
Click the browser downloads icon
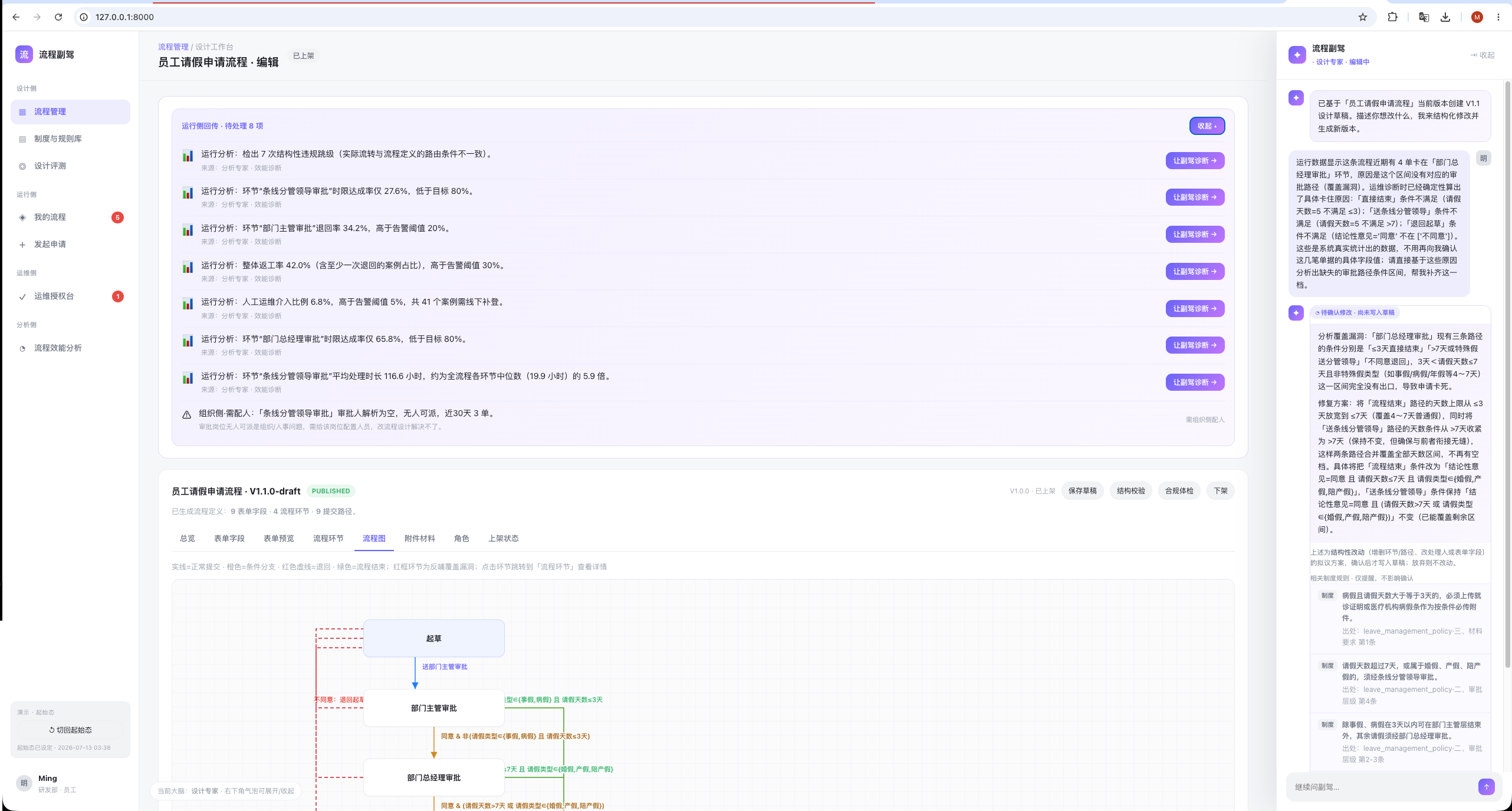pos(1445,17)
